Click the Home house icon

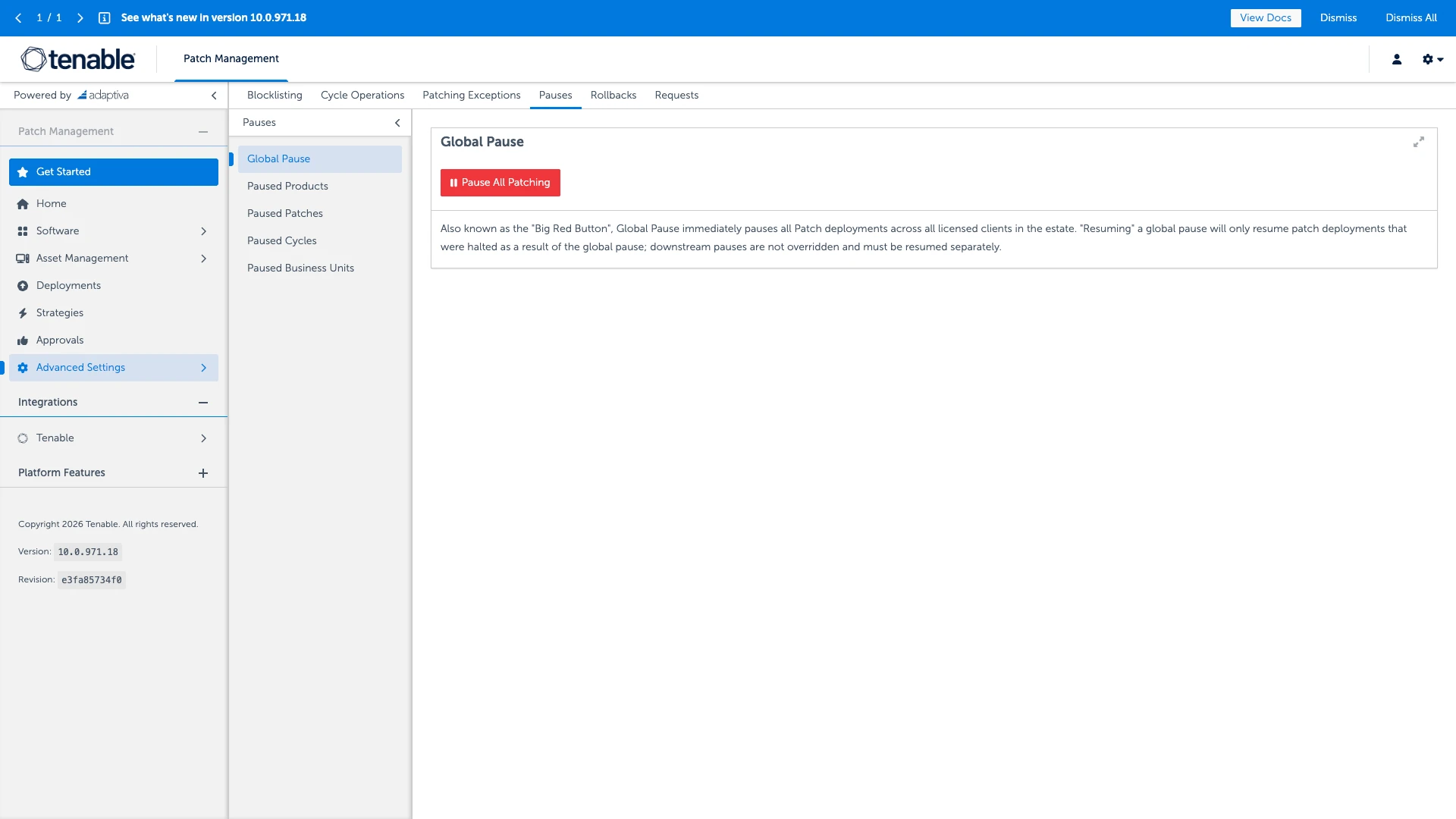point(23,204)
